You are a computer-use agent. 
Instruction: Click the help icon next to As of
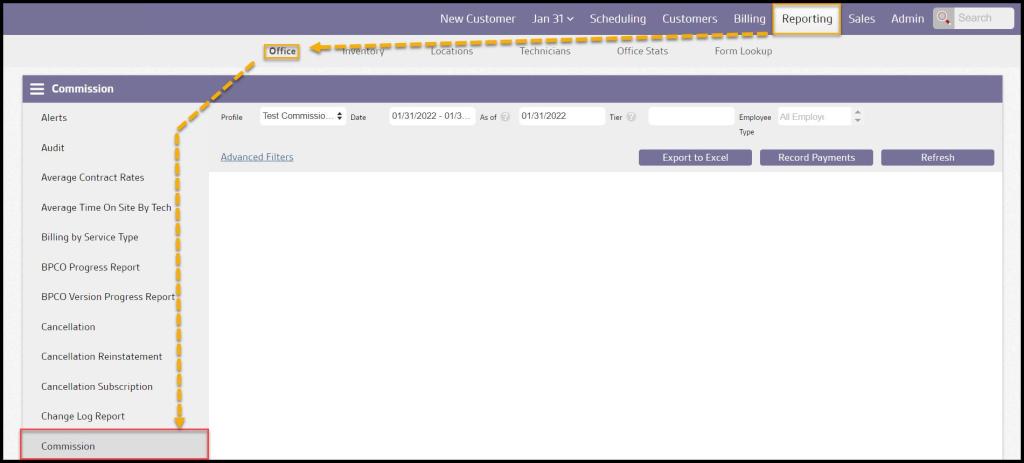click(x=505, y=117)
